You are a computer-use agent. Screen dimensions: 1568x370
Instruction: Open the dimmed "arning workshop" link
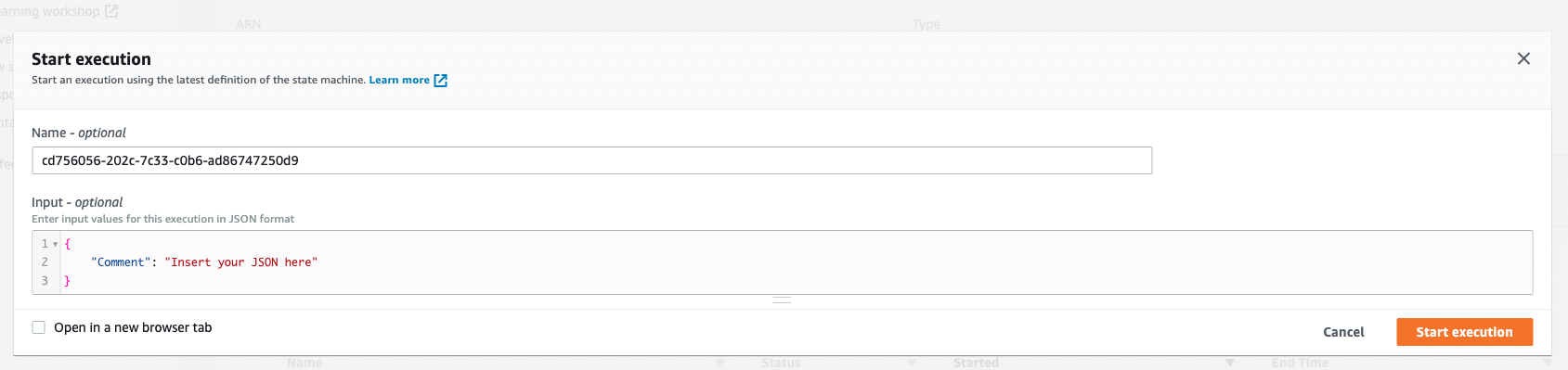(49, 11)
